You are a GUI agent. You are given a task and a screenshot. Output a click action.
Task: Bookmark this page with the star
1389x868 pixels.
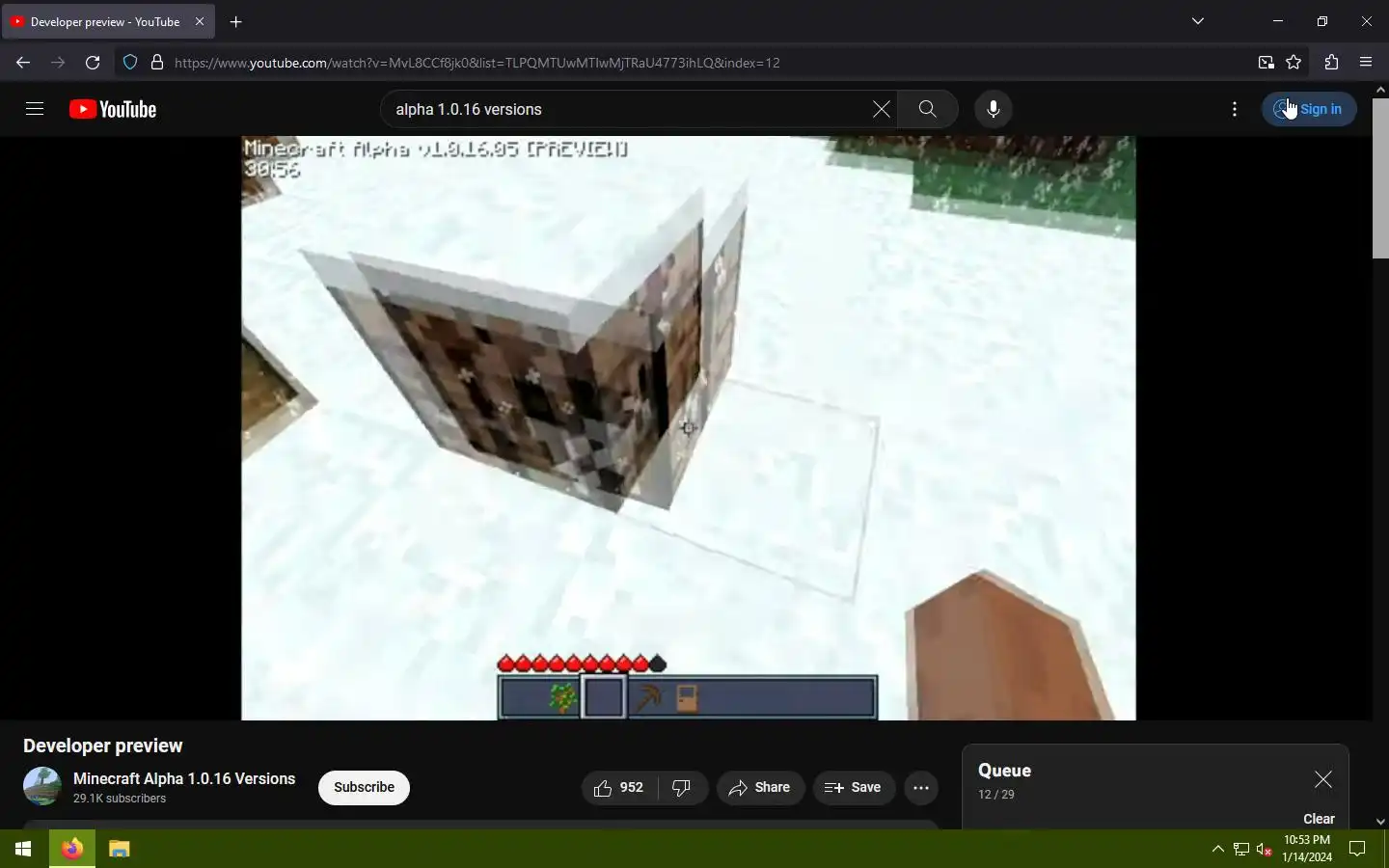(1294, 63)
